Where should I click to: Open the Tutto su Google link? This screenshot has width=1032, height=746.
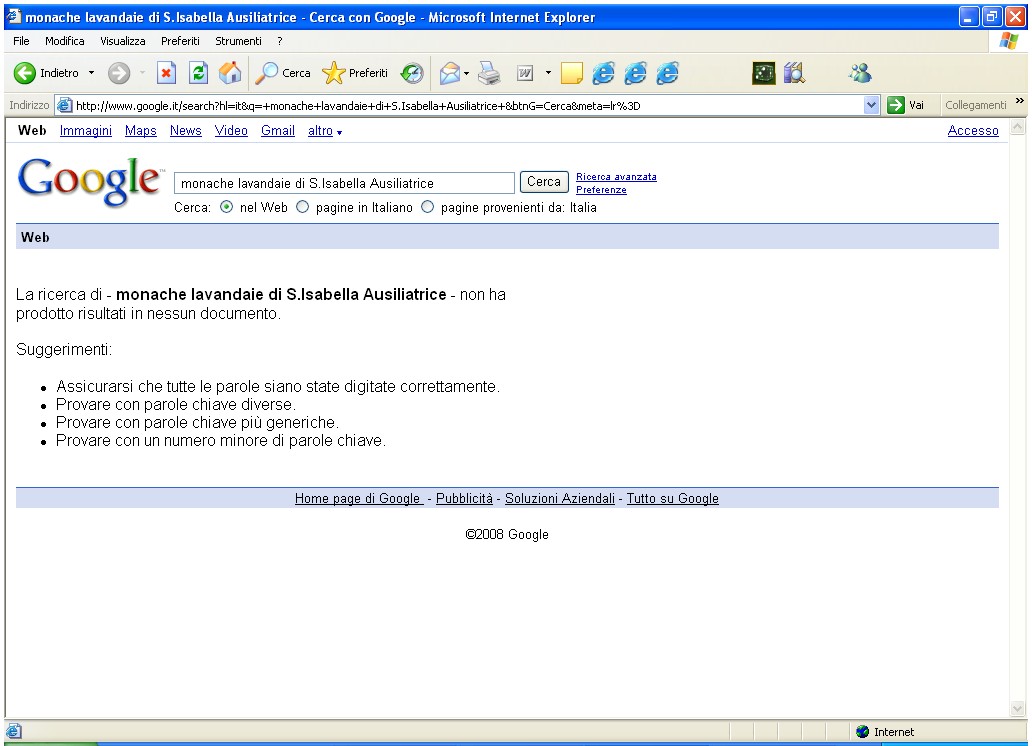tap(673, 498)
